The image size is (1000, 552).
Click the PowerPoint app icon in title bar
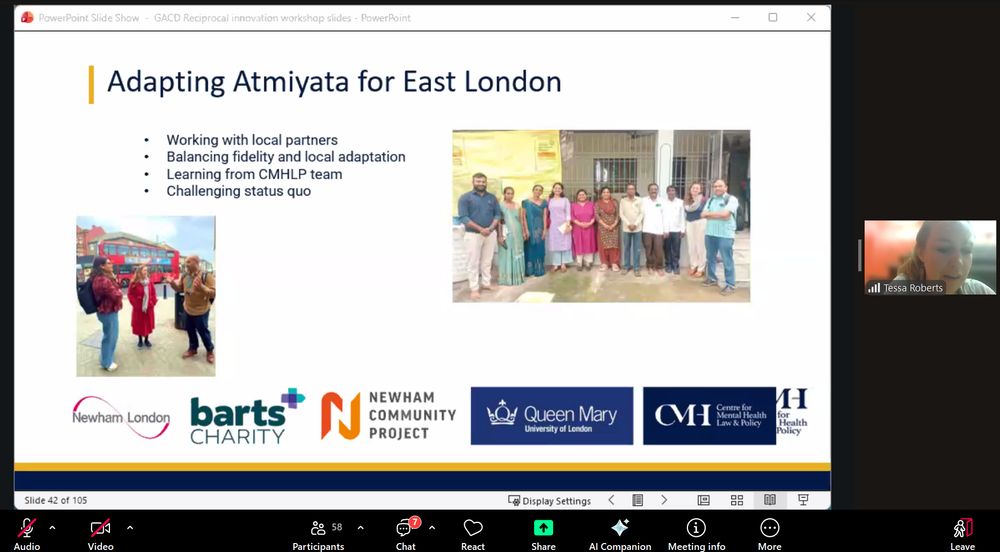click(27, 17)
